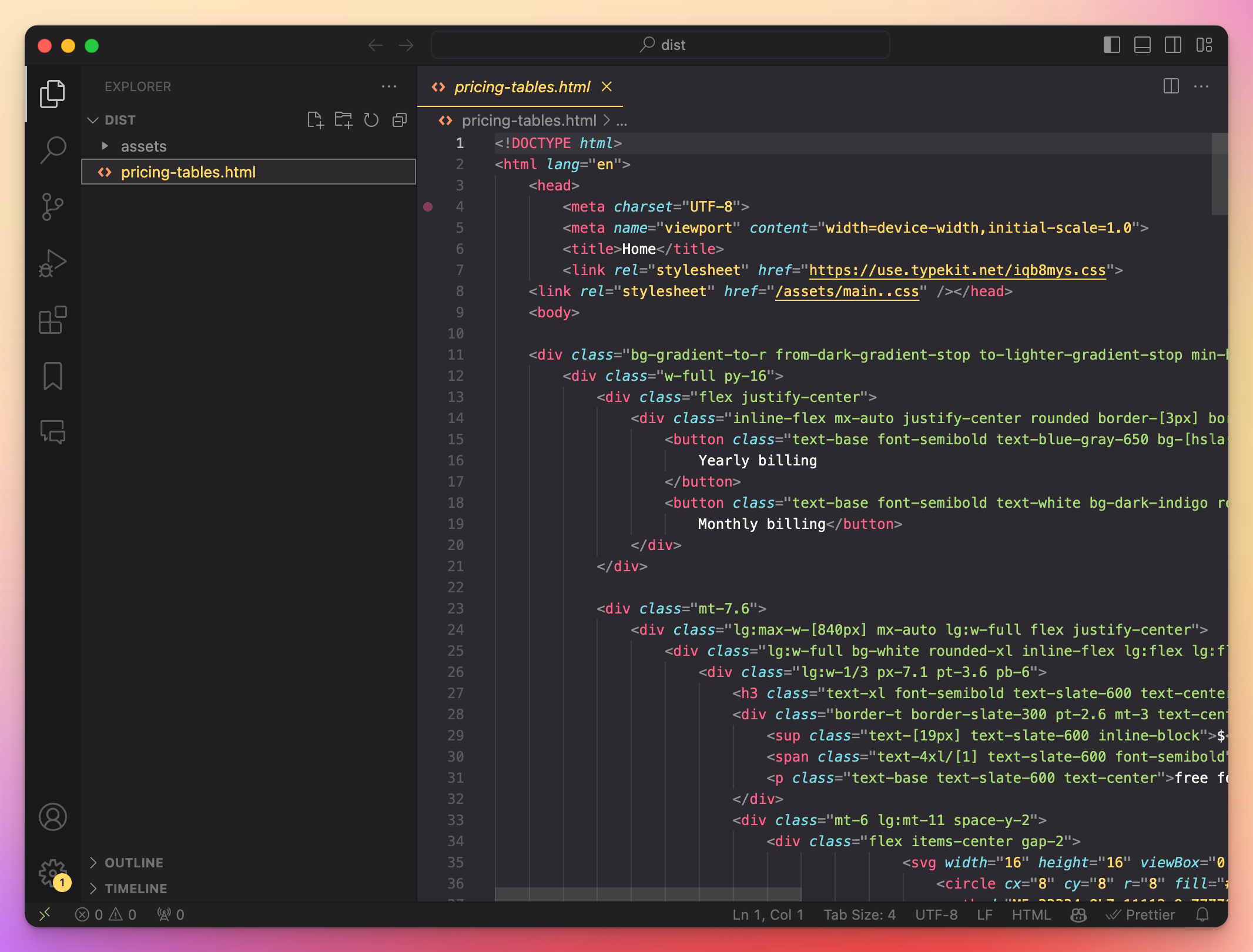The image size is (1253, 952).
Task: Open the HTML language mode selector
Action: click(1031, 915)
